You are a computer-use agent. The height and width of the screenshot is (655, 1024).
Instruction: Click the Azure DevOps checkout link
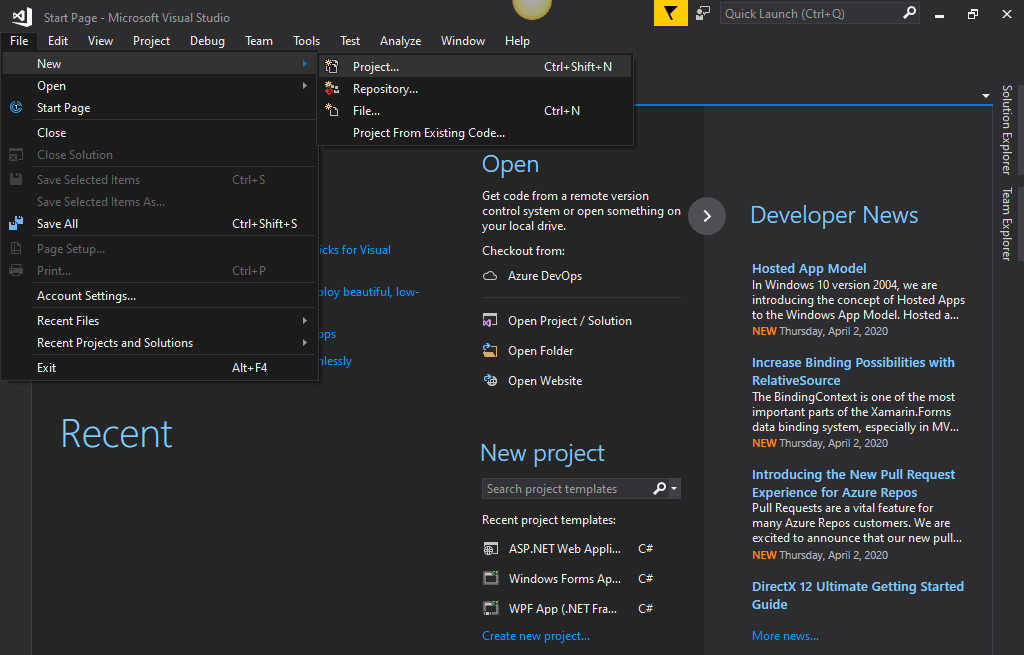click(545, 276)
